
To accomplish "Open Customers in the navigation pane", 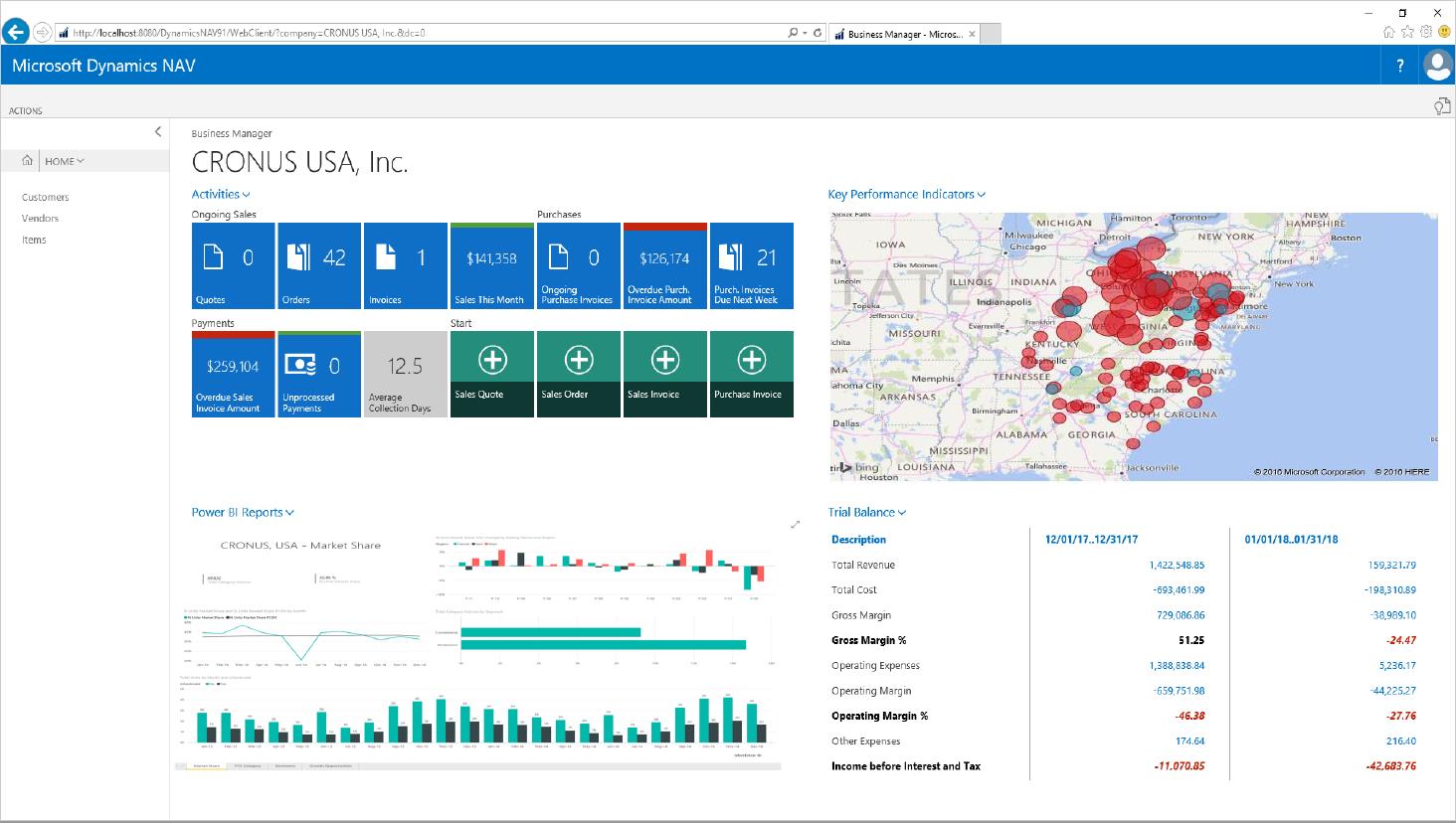I will coord(46,197).
